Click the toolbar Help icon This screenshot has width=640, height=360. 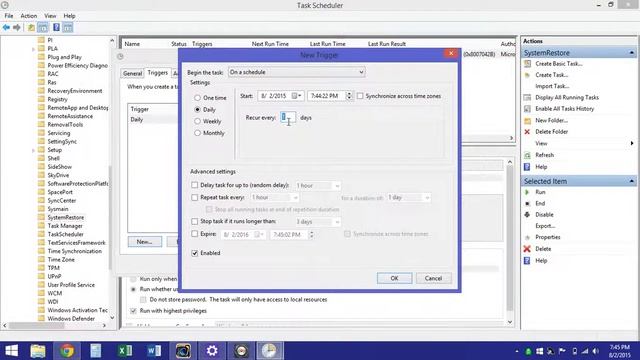click(56, 28)
